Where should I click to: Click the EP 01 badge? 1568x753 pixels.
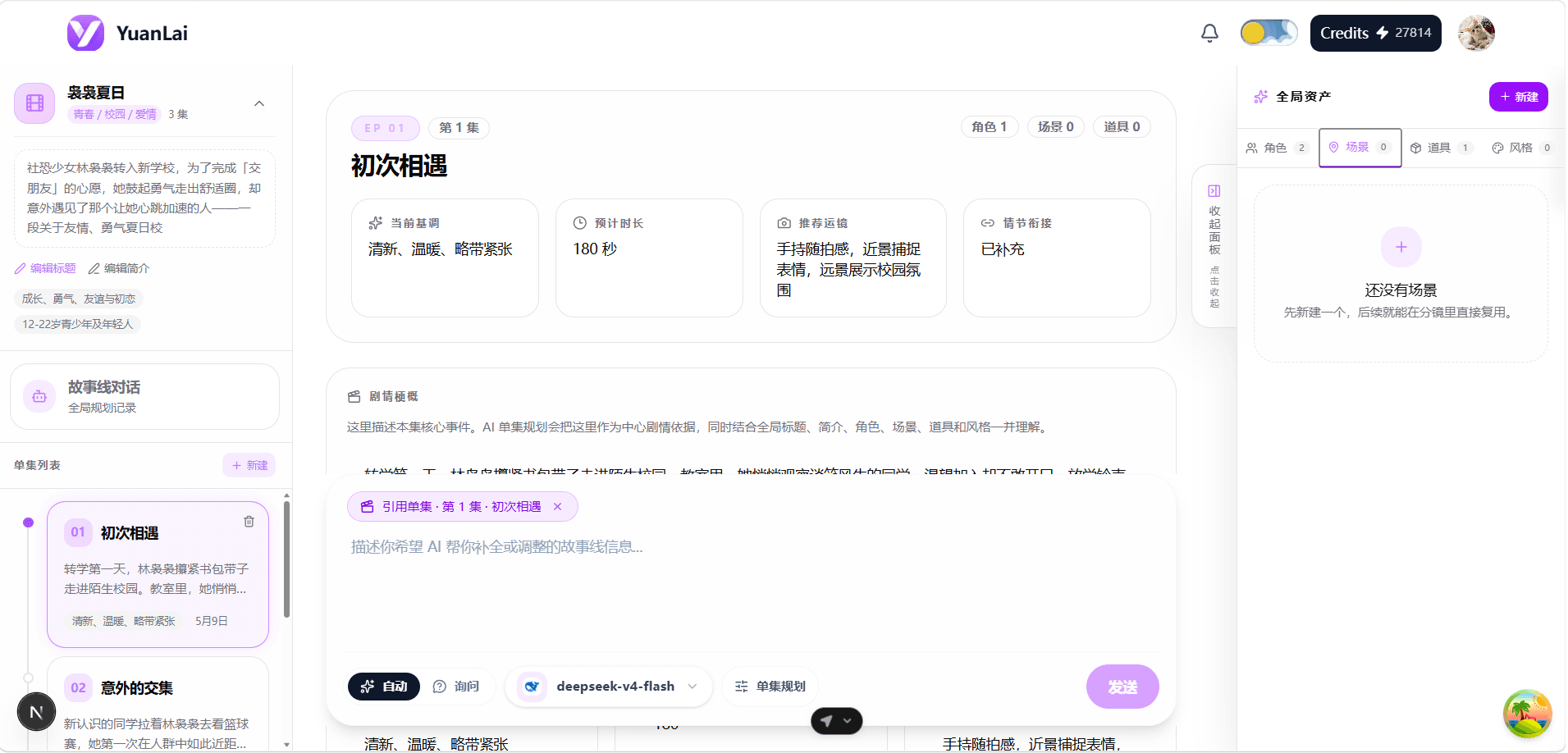[386, 128]
